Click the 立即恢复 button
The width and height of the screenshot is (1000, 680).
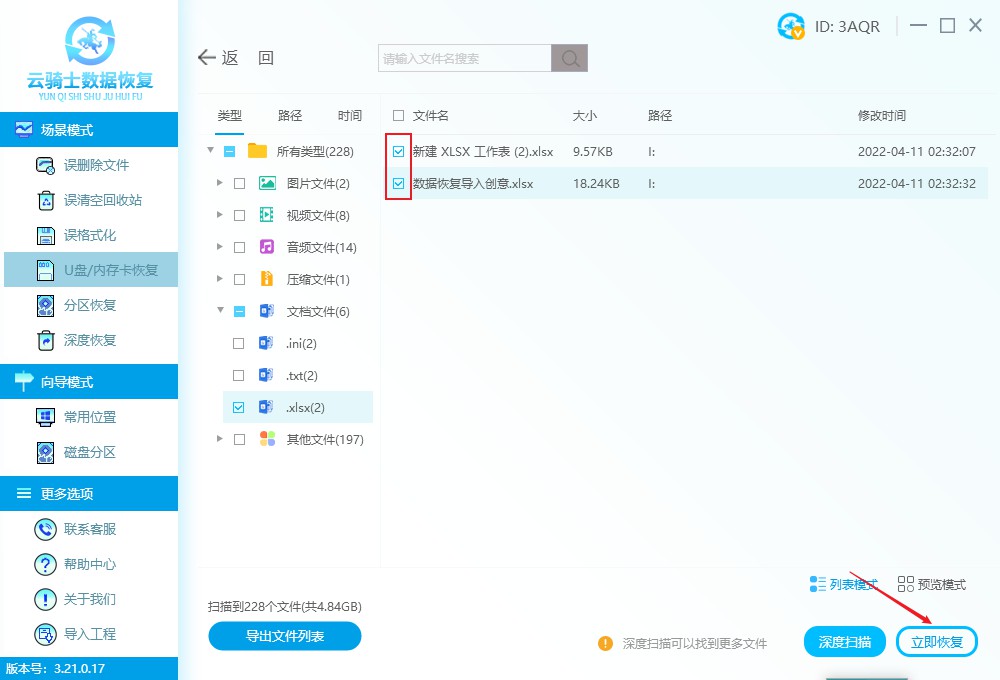pos(936,641)
